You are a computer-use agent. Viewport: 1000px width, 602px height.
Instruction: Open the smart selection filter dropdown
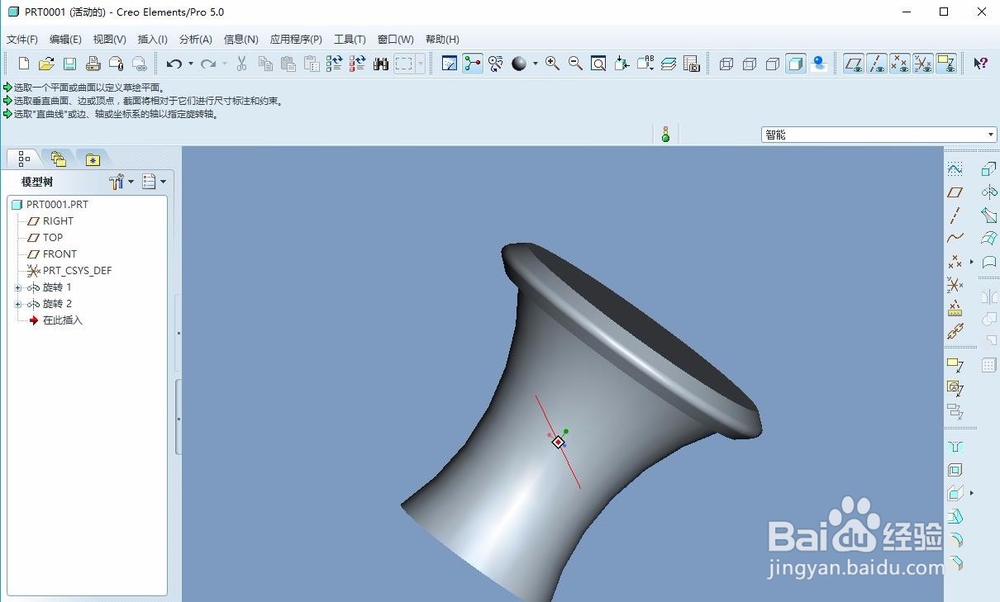tap(990, 135)
